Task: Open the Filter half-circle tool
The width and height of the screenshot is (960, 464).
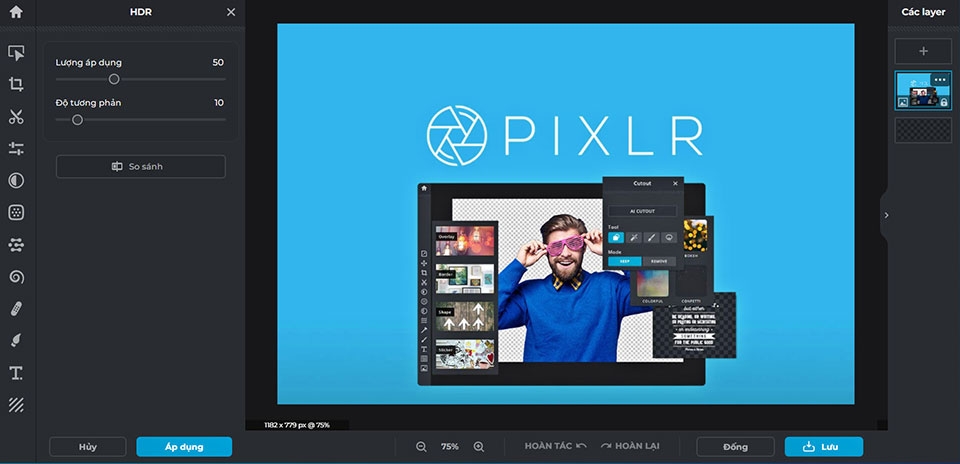Action: (x=16, y=181)
